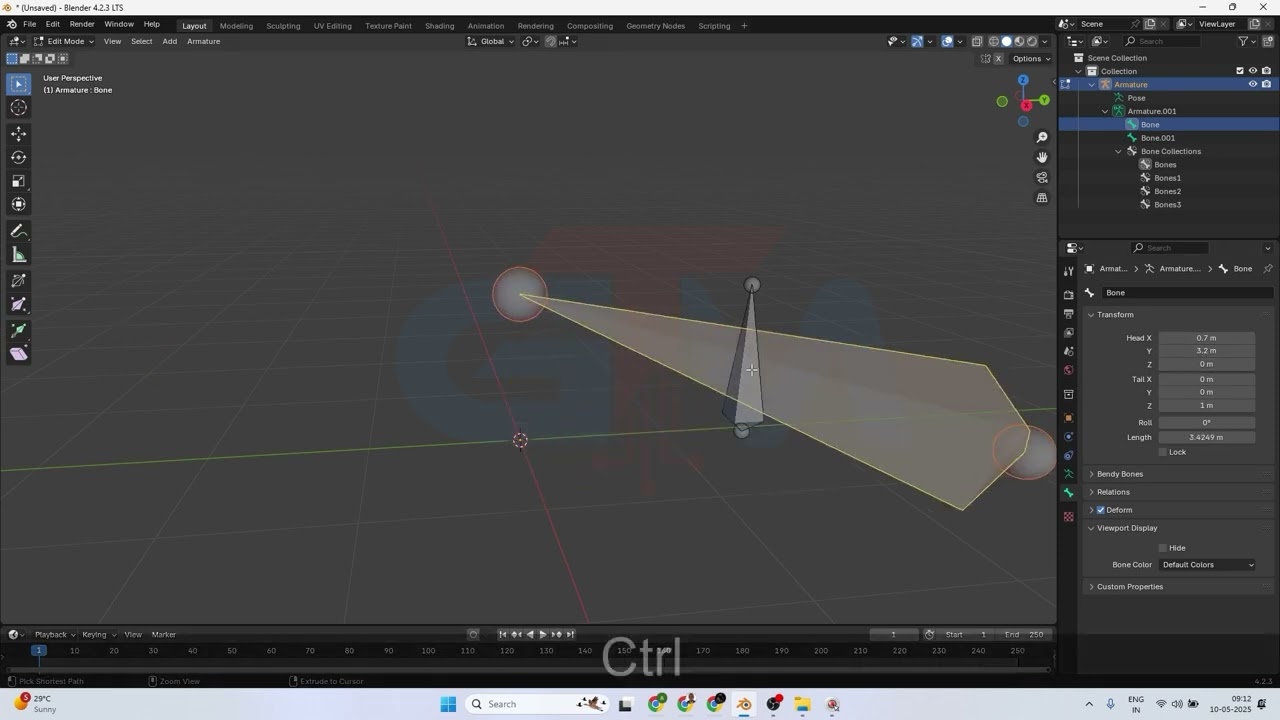
Task: Click the viewport zoom magnifier icon
Action: [x=1042, y=137]
